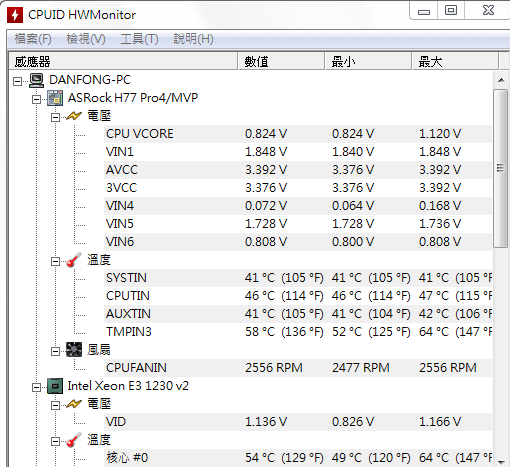Viewport: 510px width, 467px height.
Task: Collapse the DANFONG-PC tree node
Action: (x=17, y=81)
